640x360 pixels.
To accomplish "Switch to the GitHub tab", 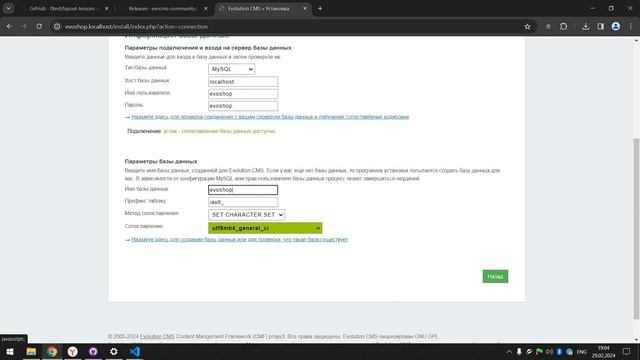I will (x=62, y=8).
